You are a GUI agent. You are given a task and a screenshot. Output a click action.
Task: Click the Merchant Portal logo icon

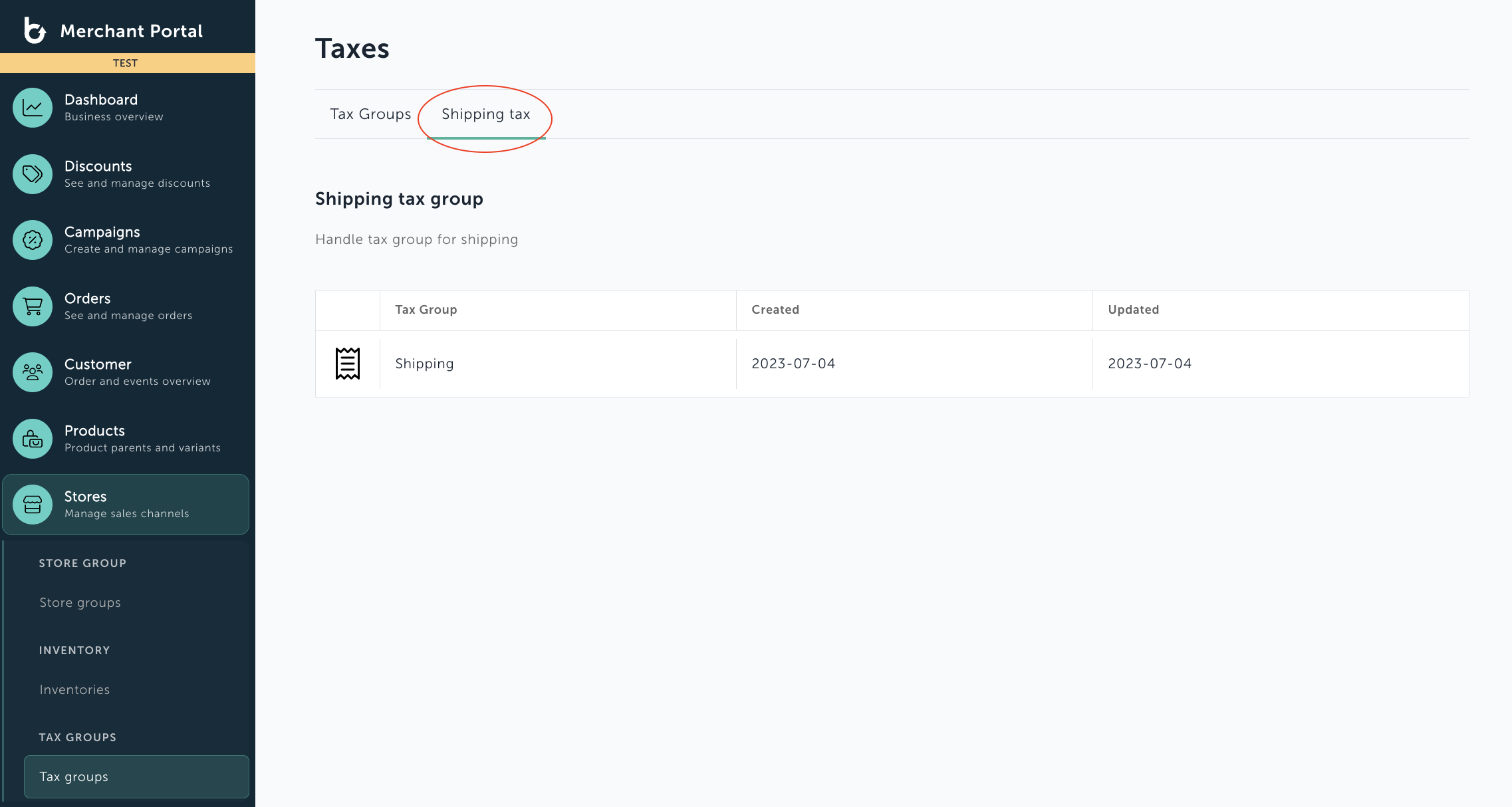[x=35, y=31]
